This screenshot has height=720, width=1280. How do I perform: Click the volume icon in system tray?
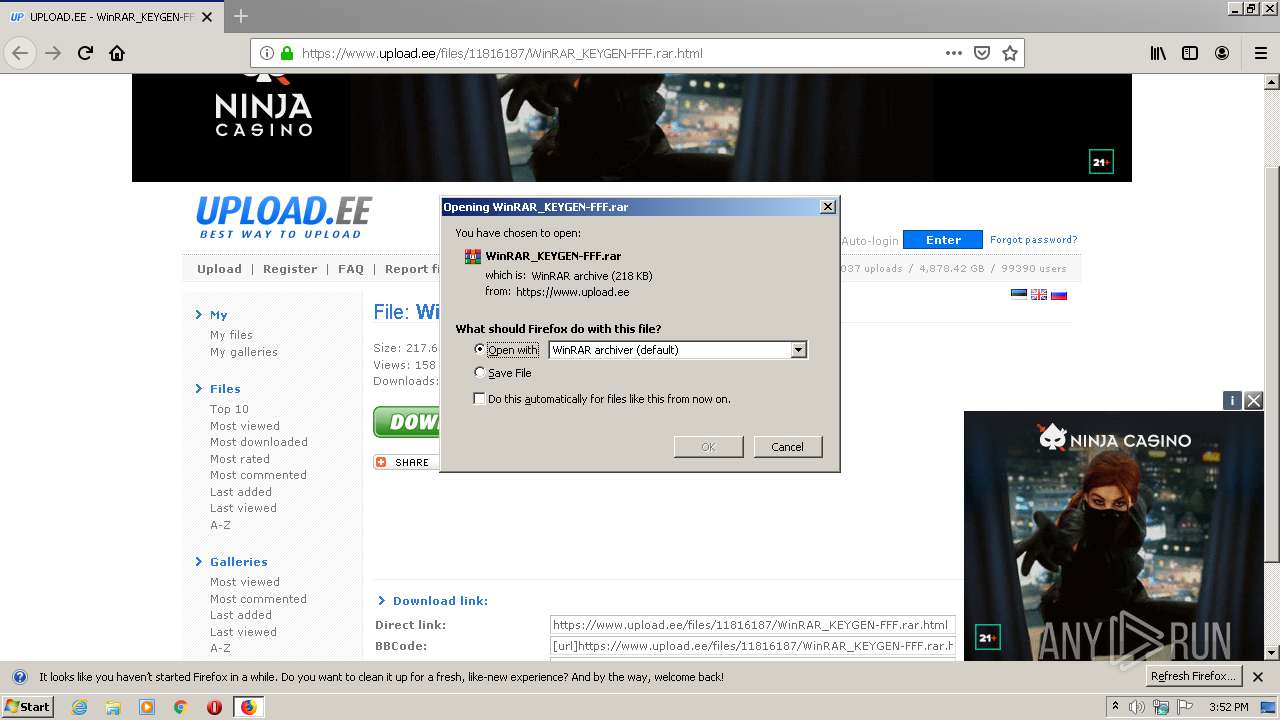click(x=1137, y=707)
